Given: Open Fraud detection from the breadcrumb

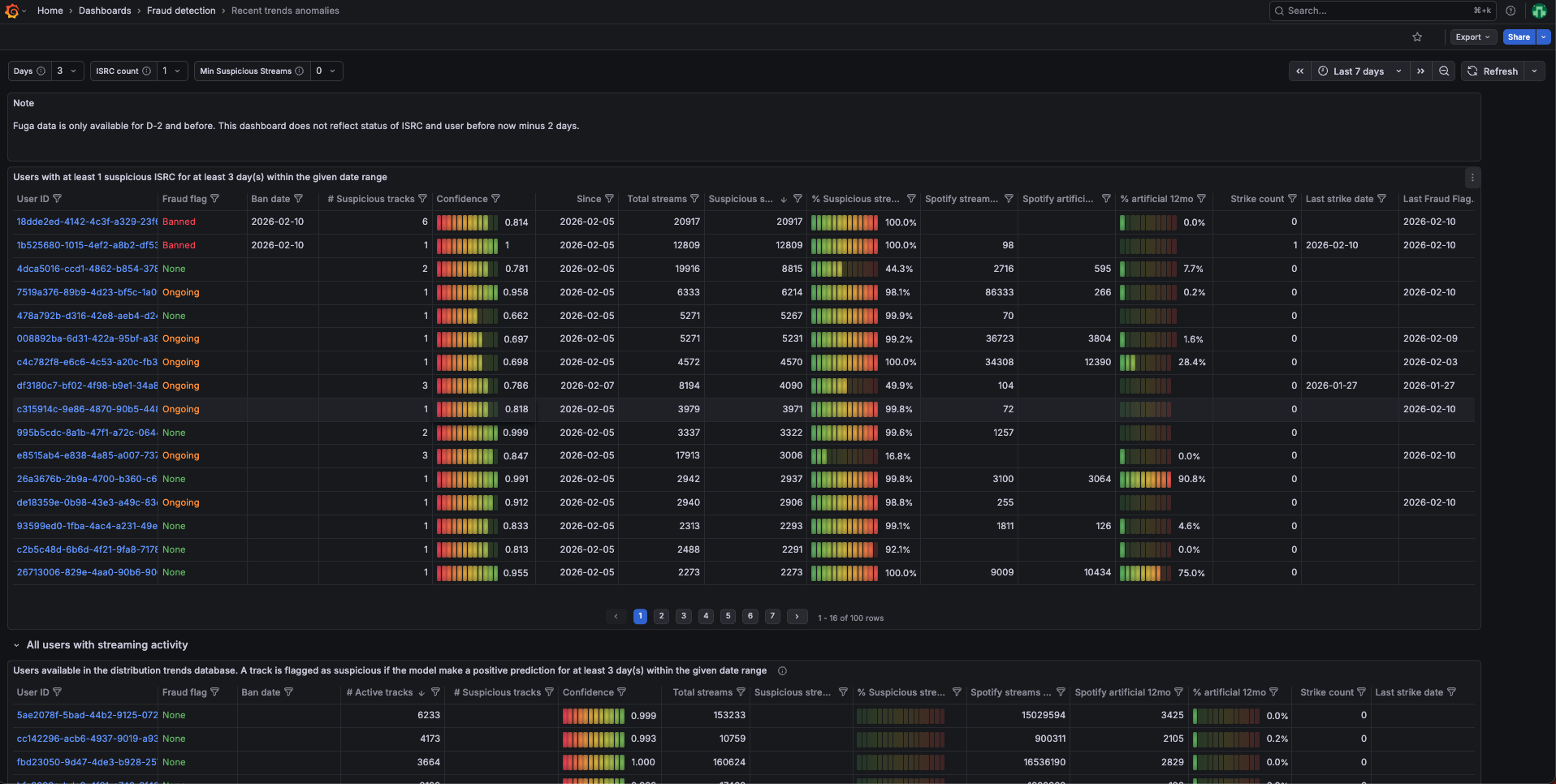Looking at the screenshot, I should point(180,11).
